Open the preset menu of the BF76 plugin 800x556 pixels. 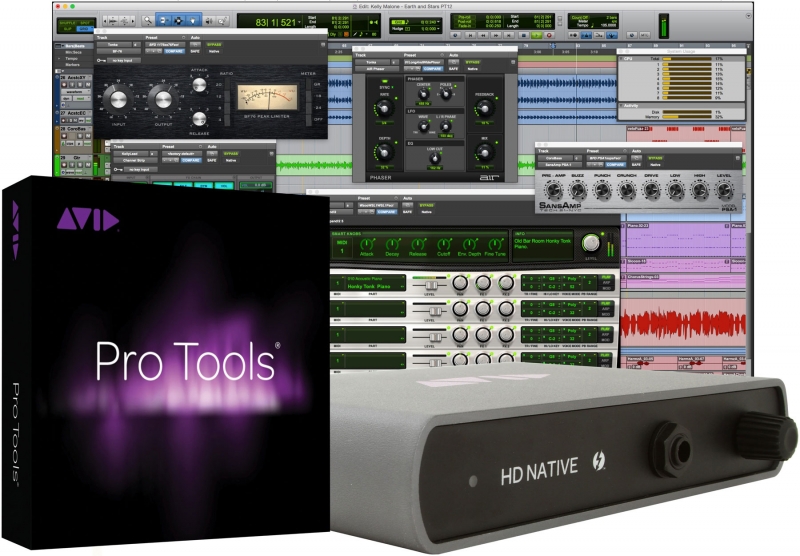[165, 45]
